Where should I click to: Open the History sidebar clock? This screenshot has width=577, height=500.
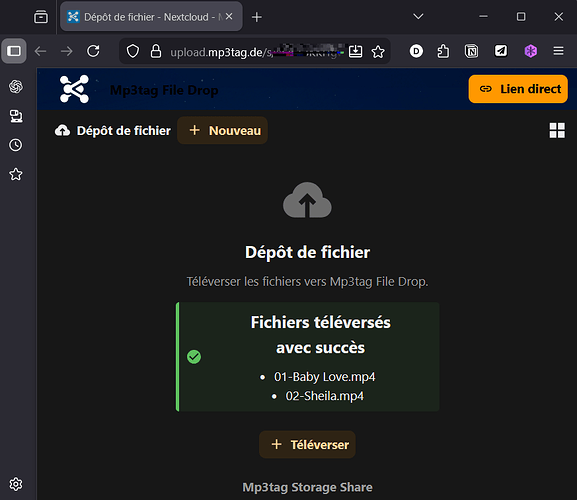(16, 145)
